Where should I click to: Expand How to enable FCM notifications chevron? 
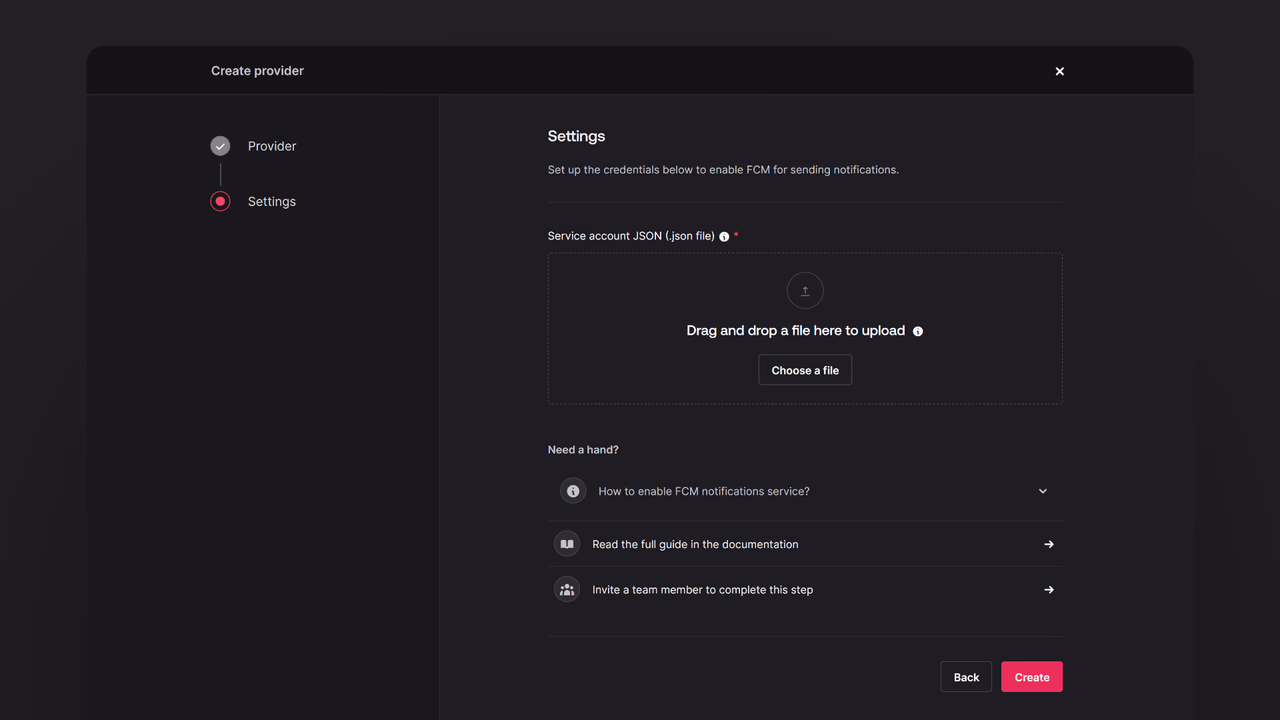click(1043, 491)
